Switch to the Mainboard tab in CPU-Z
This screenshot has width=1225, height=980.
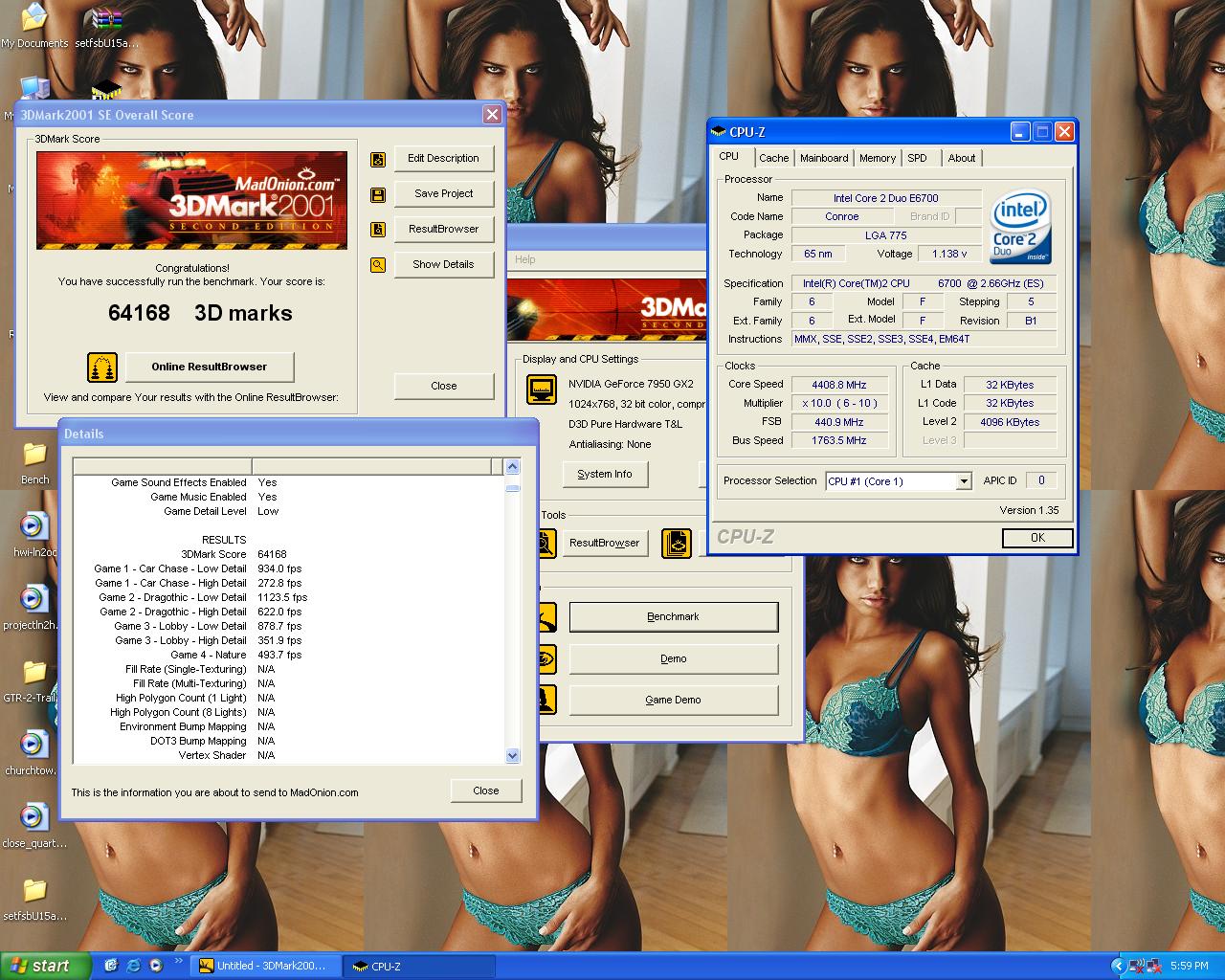pos(824,159)
